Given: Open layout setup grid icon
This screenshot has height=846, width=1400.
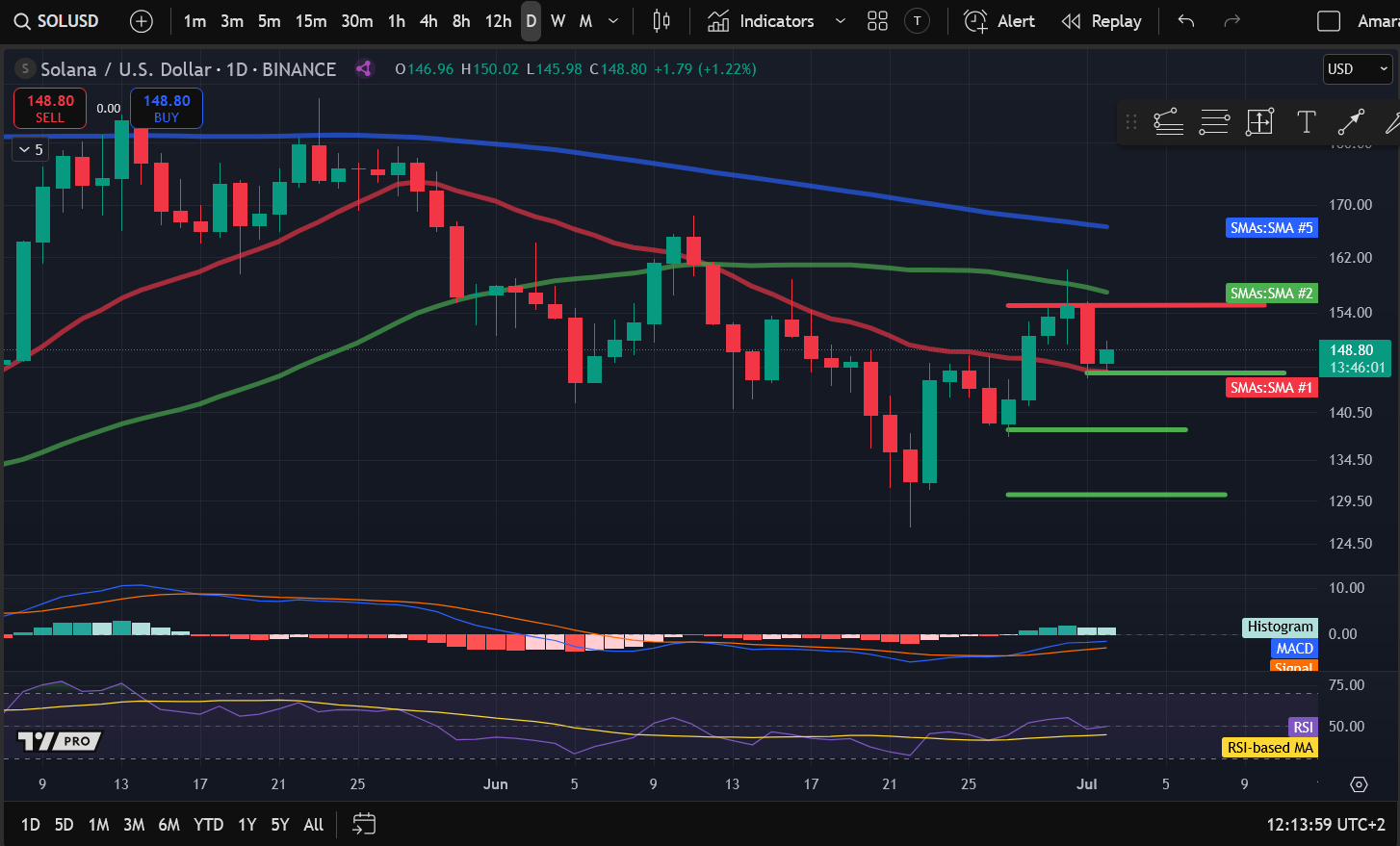Looking at the screenshot, I should pyautogui.click(x=877, y=21).
